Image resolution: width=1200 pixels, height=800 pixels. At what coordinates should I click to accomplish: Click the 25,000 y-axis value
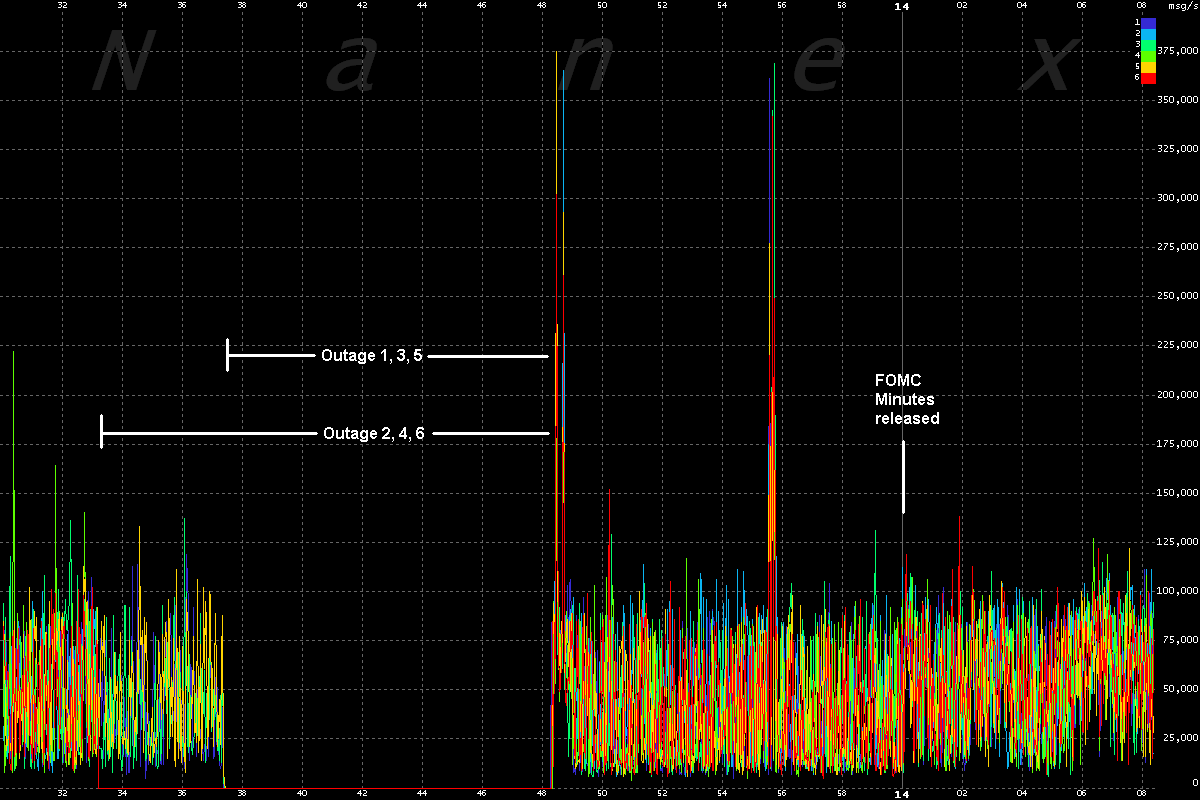pos(1181,737)
